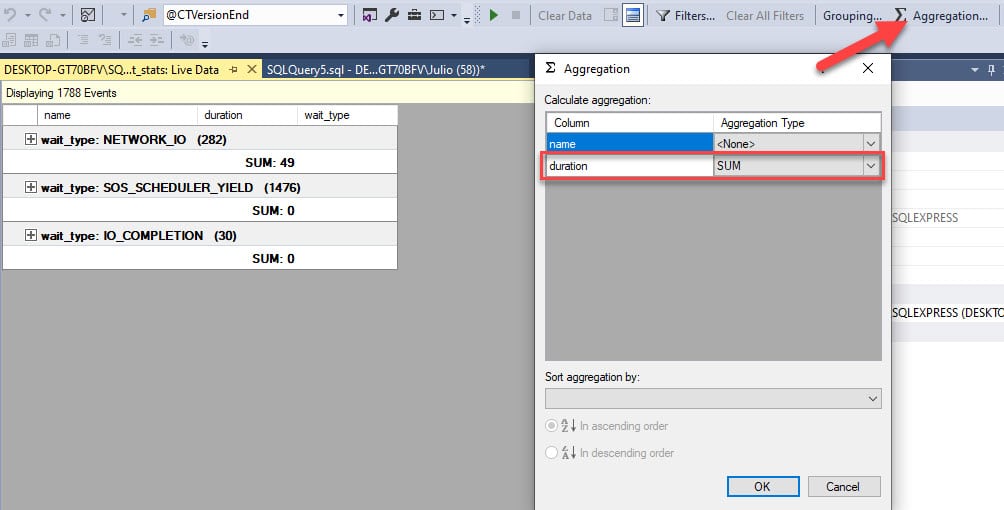Click the duration column header in grid
Viewport: 1004px width, 510px height.
247,115
